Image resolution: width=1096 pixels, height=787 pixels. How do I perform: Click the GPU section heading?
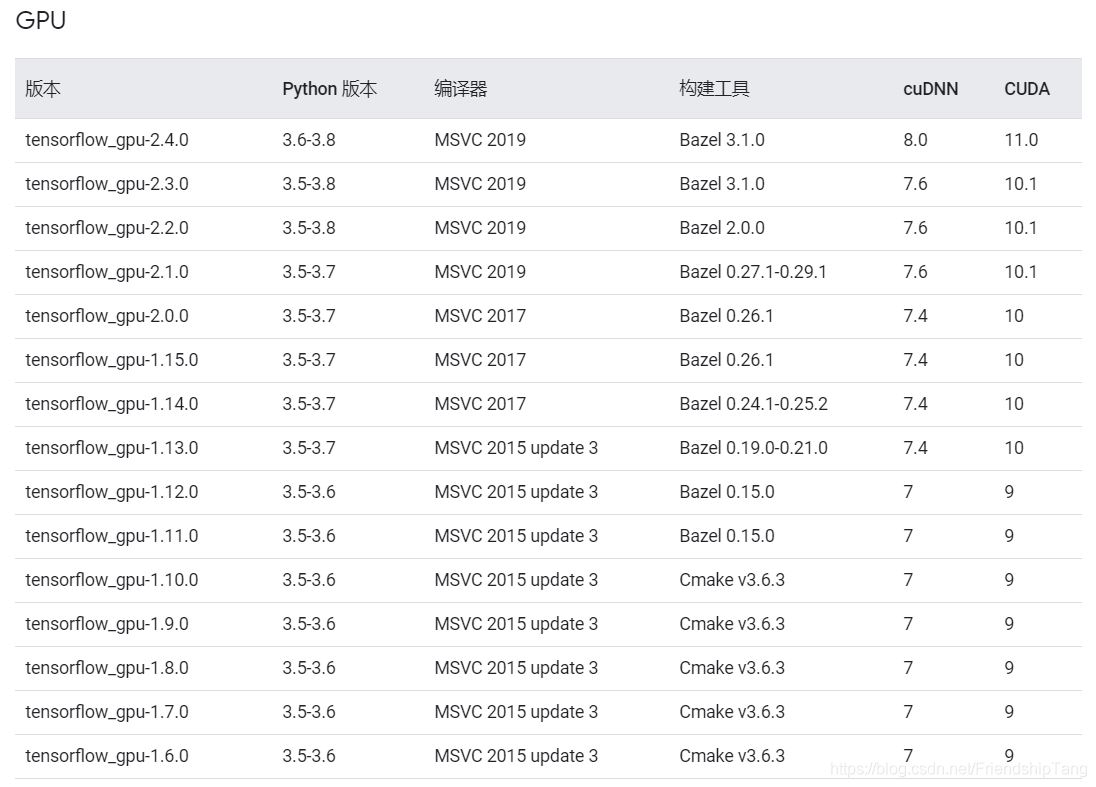coord(41,20)
